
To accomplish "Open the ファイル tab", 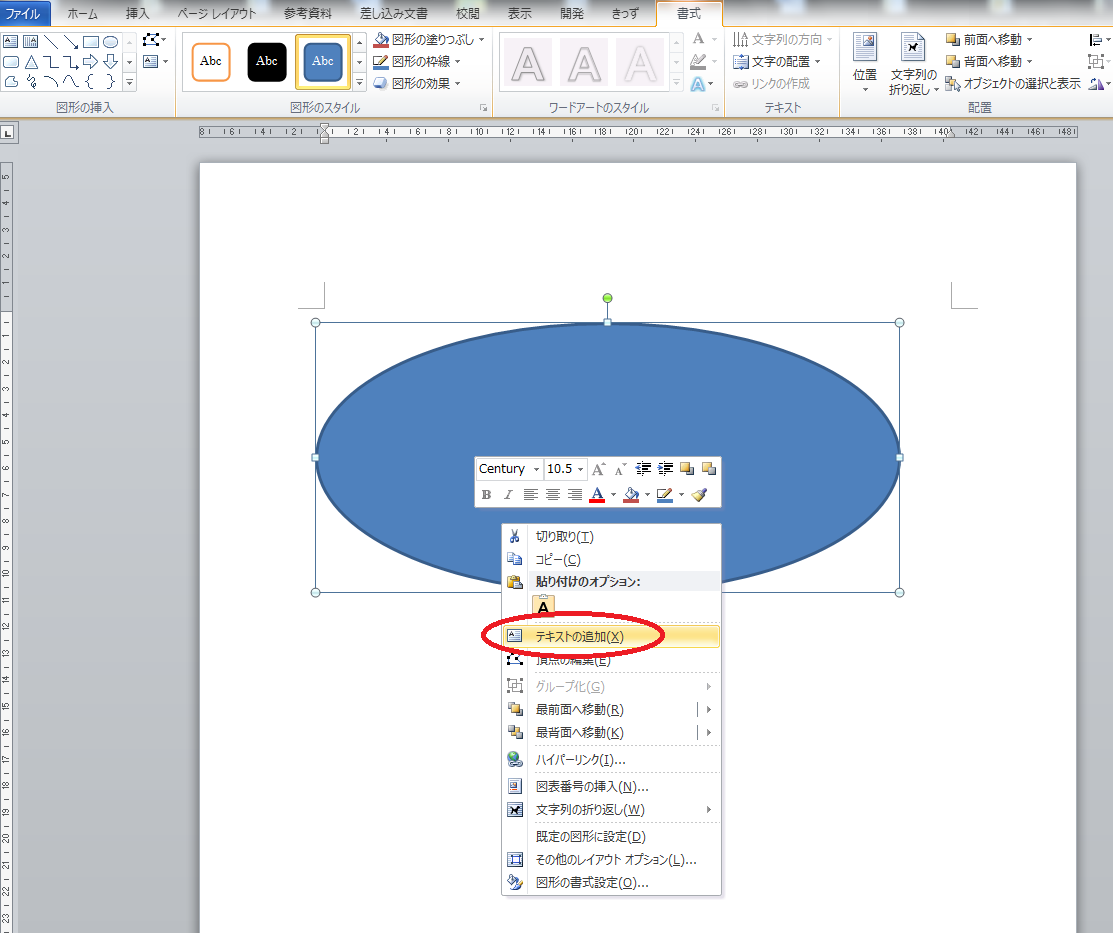I will [24, 13].
